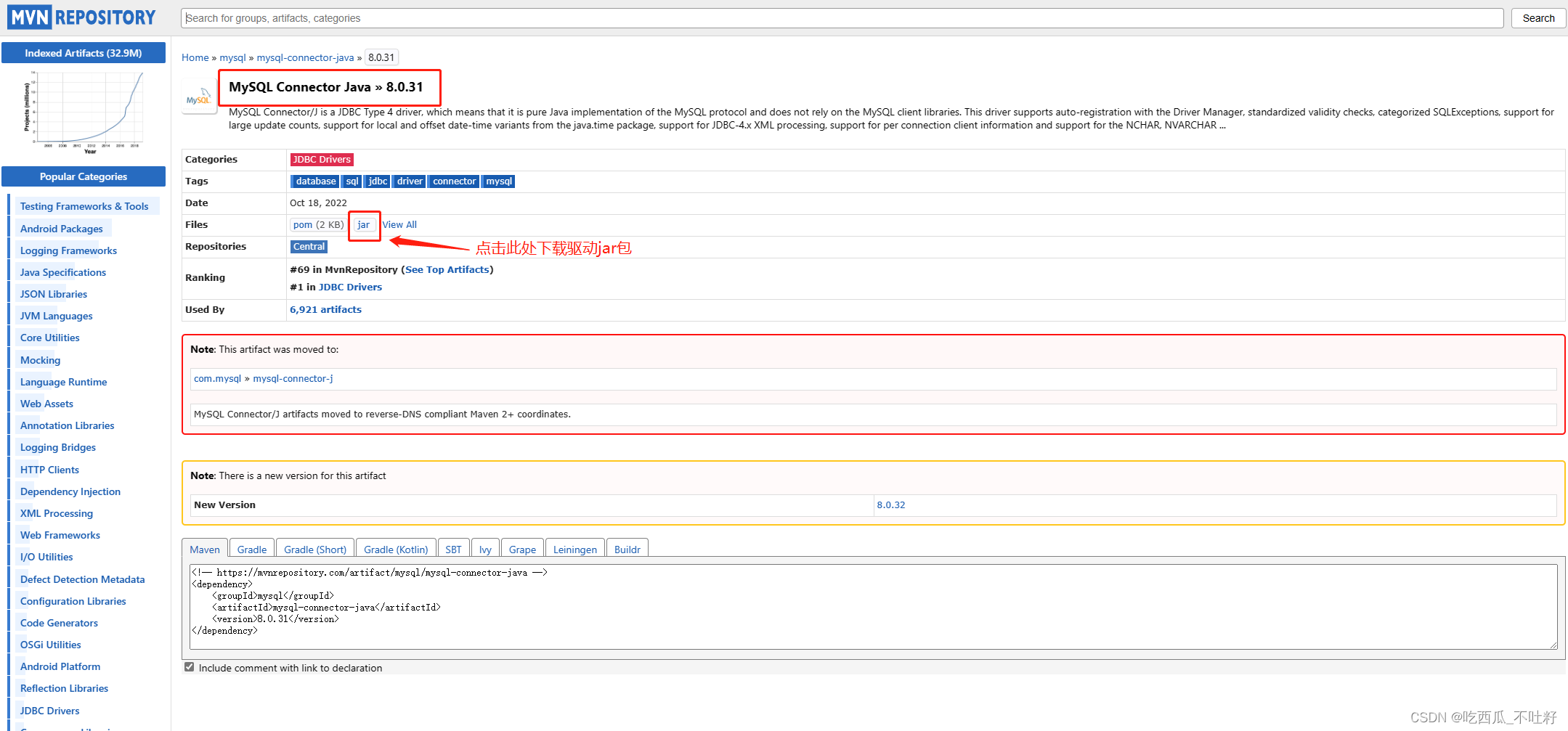The height and width of the screenshot is (731, 1568).
Task: Open JVM Languages category
Action: [x=57, y=316]
